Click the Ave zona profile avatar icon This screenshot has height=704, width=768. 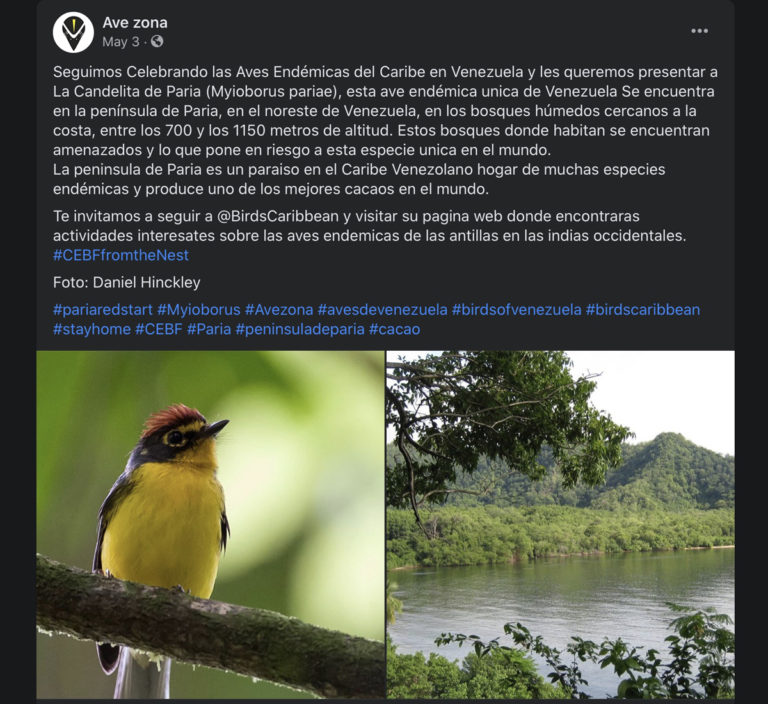tap(73, 32)
